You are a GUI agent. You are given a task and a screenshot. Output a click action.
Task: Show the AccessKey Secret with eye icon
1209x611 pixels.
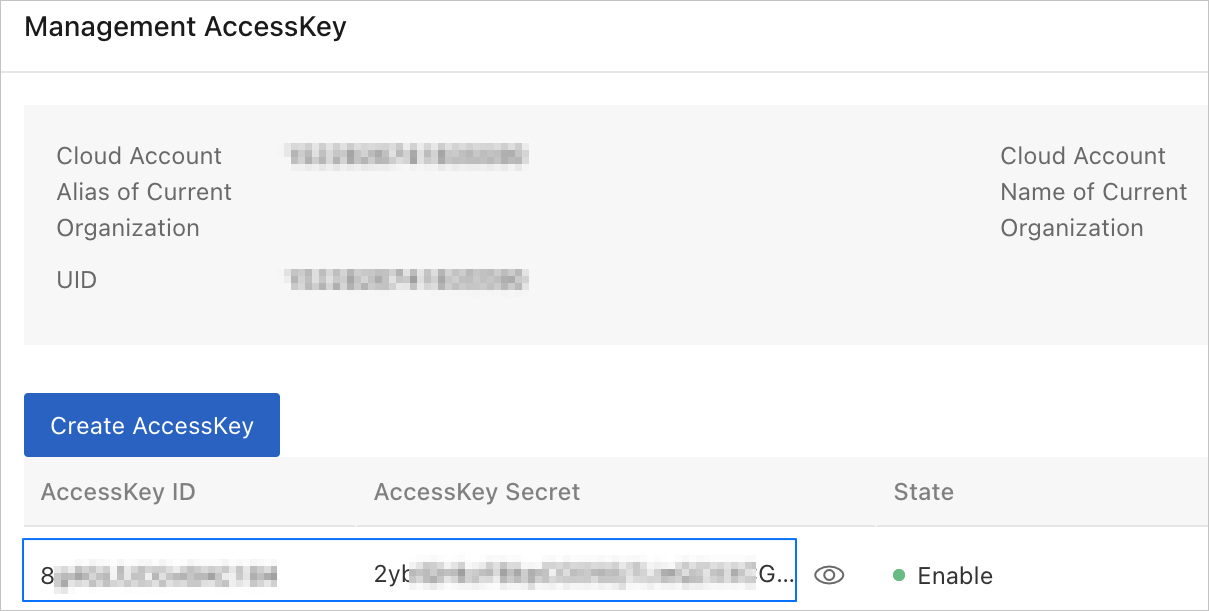(x=830, y=575)
